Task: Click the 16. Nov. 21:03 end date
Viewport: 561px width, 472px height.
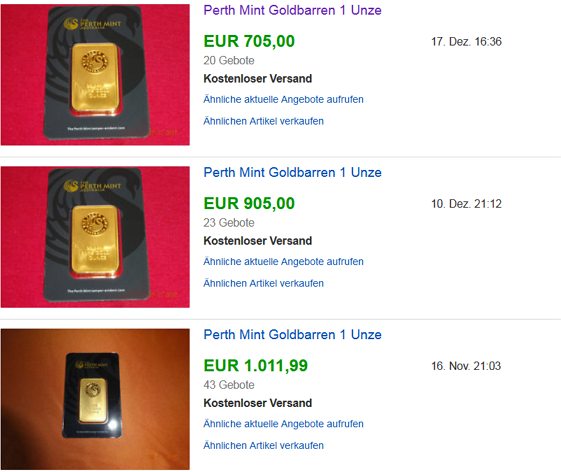Action: pos(466,366)
